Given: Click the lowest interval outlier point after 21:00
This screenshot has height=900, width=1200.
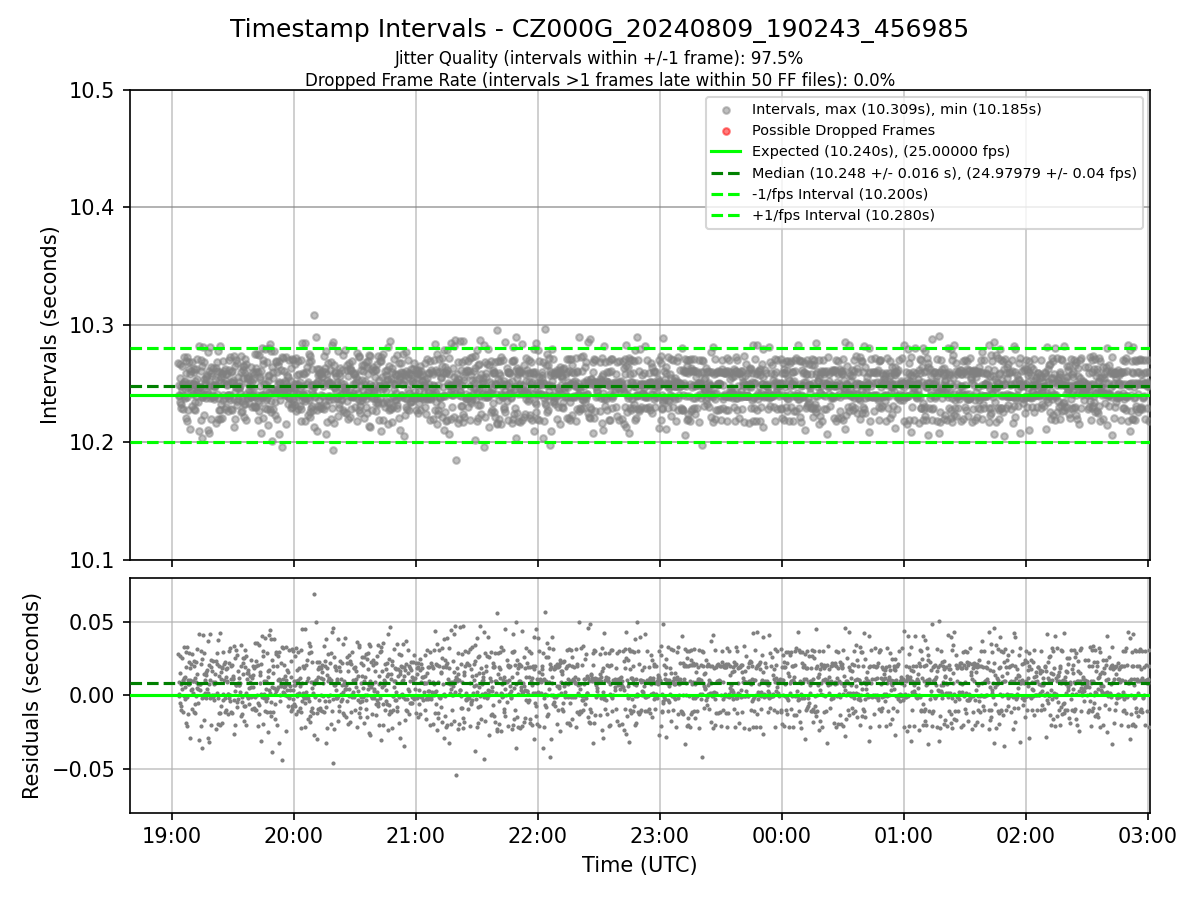Looking at the screenshot, I should pyautogui.click(x=456, y=460).
